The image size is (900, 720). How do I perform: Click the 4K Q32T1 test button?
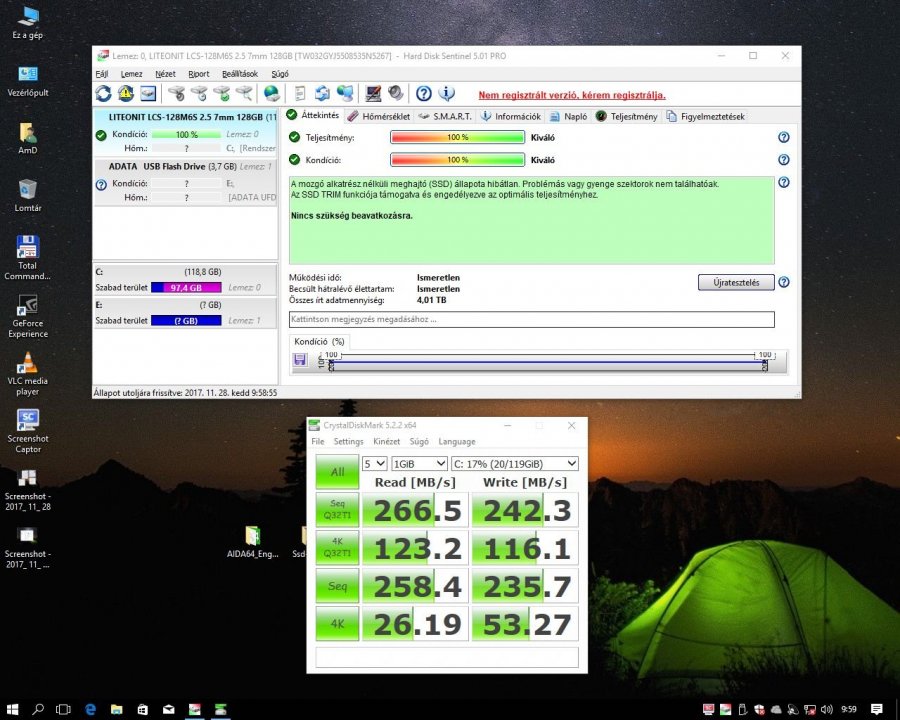(x=338, y=547)
